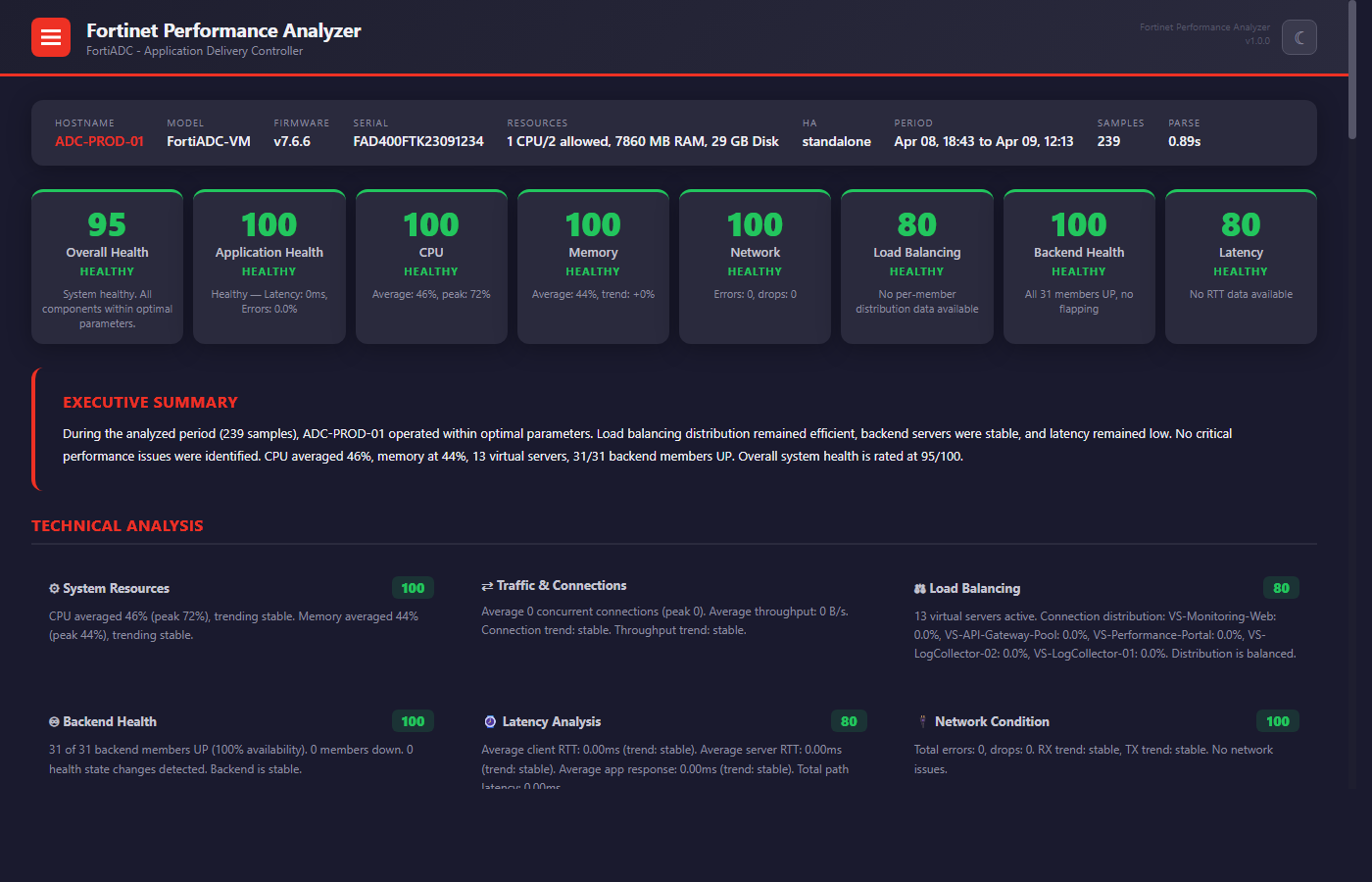Image resolution: width=1372 pixels, height=882 pixels.
Task: Select the Overall Health 95 card
Action: tap(107, 266)
